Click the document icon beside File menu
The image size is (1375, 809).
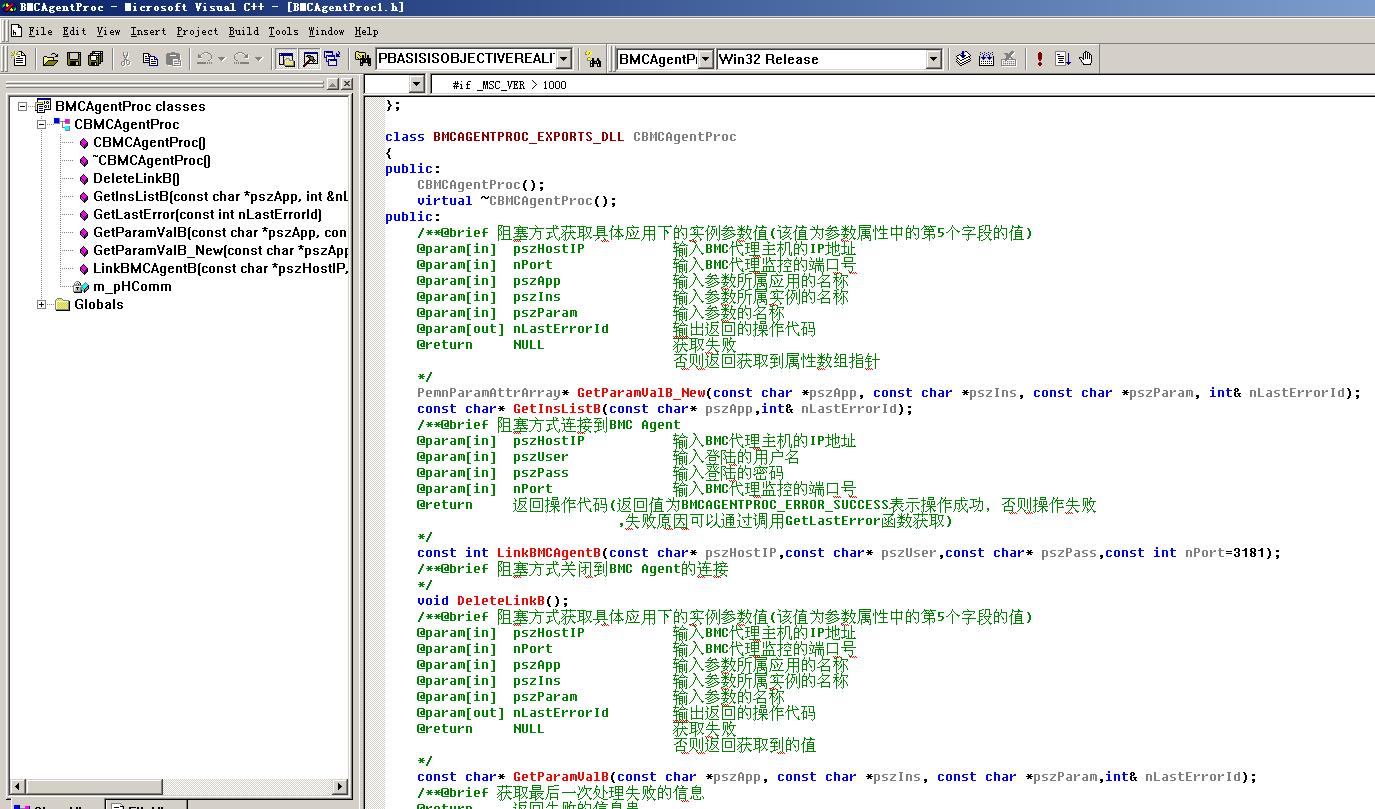click(x=16, y=31)
